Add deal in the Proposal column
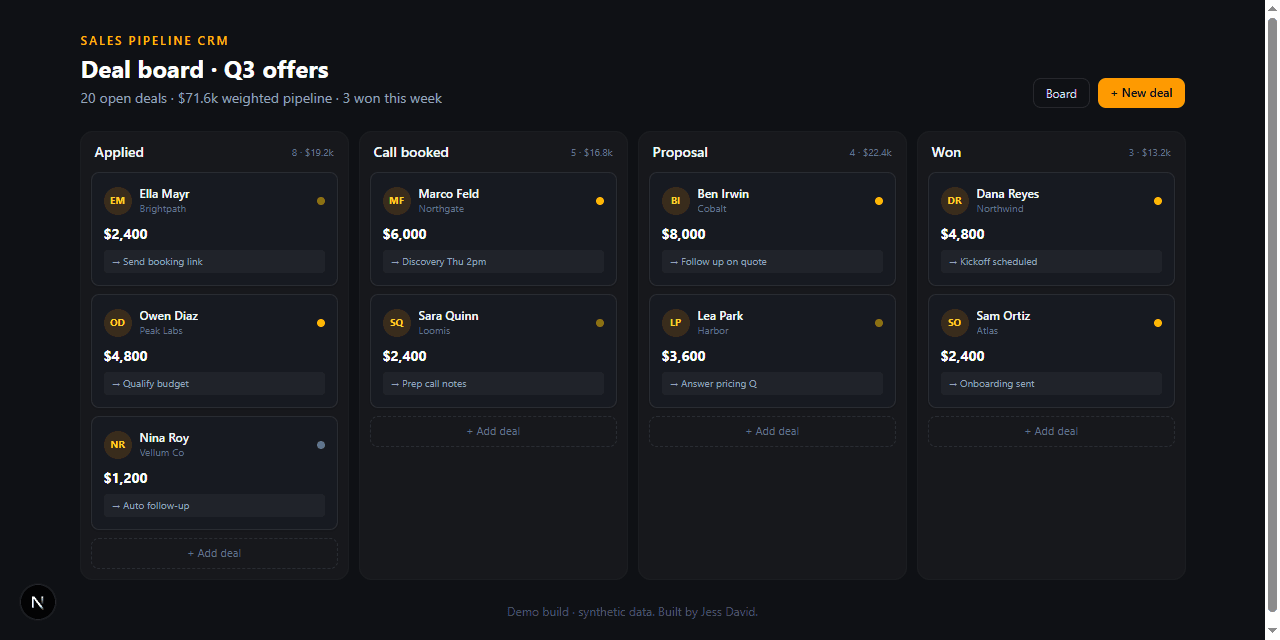1280x640 pixels. click(772, 431)
